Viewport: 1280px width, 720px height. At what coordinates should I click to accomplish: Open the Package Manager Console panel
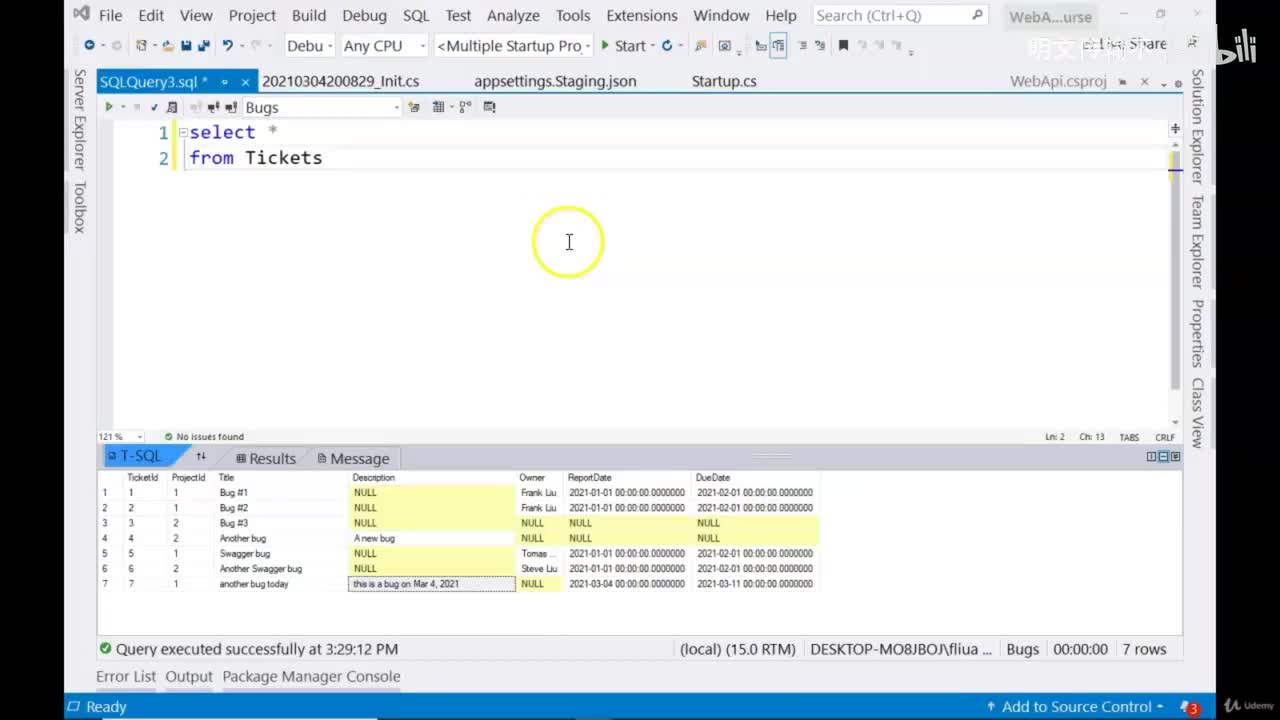pyautogui.click(x=311, y=677)
